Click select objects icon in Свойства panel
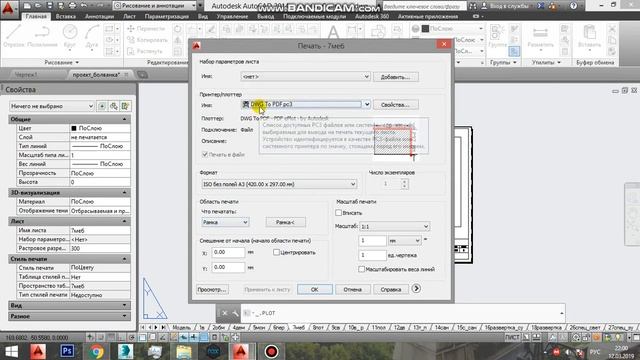The height and width of the screenshot is (360, 640). [x=113, y=106]
